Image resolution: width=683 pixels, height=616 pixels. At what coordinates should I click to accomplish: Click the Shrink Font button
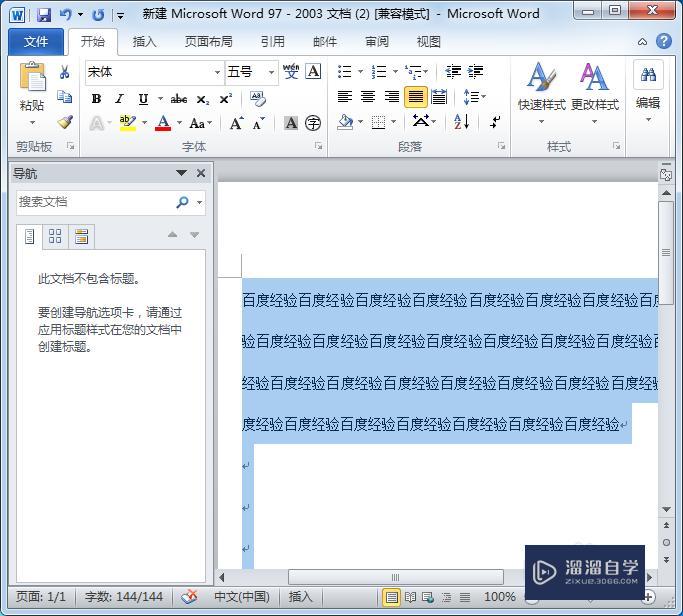[258, 124]
